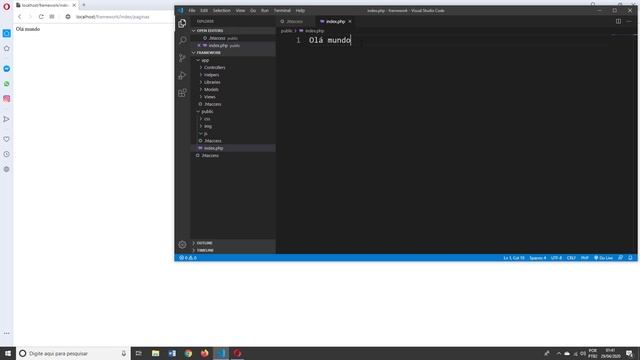Select the root .htaccess file at tree bottom
Image resolution: width=640 pixels, height=360 pixels.
coord(233,156)
